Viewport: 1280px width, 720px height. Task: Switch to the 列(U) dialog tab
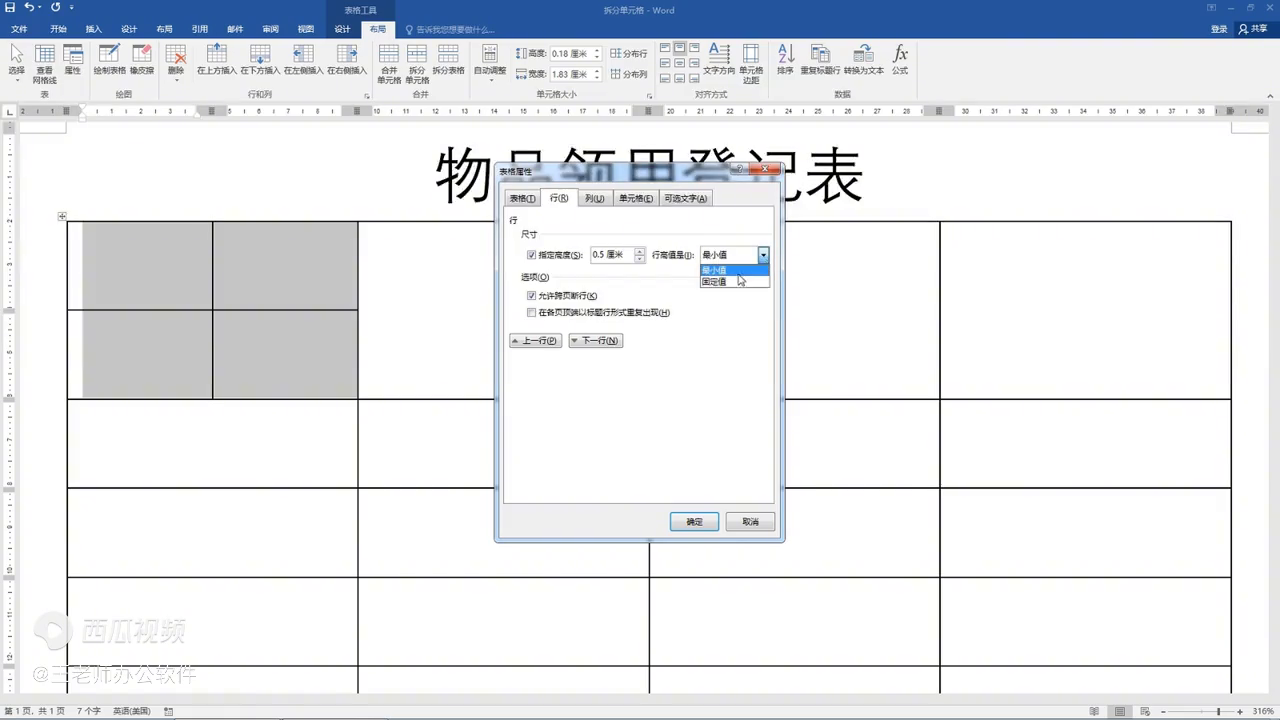coord(595,198)
